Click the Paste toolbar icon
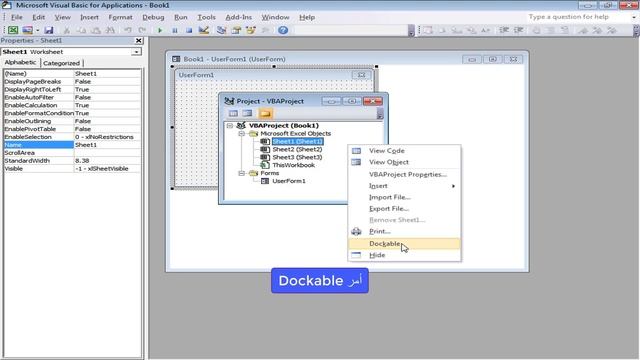This screenshot has width=640, height=360. pos(96,30)
